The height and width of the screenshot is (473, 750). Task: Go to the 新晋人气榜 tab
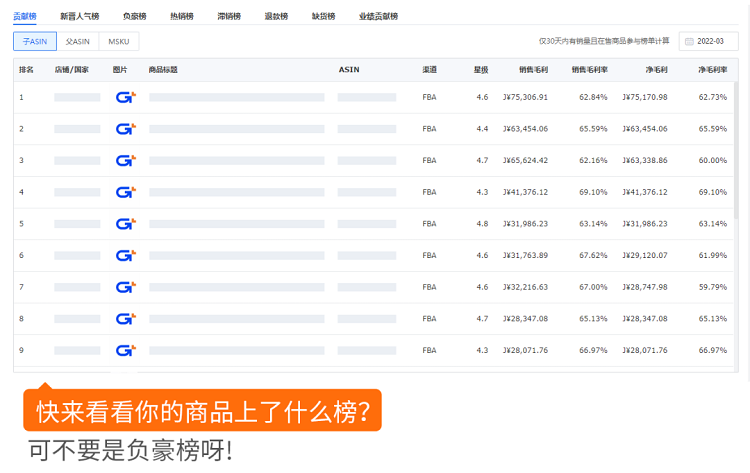[x=80, y=17]
